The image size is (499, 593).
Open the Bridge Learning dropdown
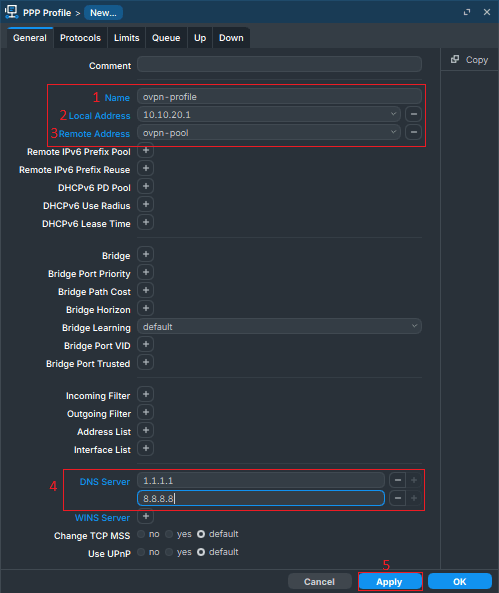[x=414, y=326]
